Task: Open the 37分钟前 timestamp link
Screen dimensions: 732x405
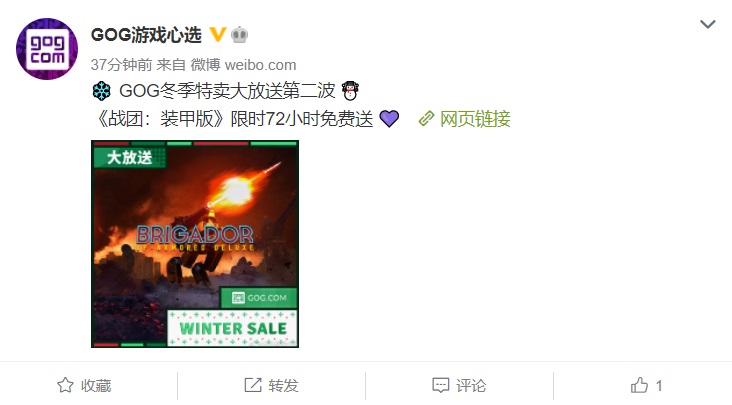Action: (121, 64)
